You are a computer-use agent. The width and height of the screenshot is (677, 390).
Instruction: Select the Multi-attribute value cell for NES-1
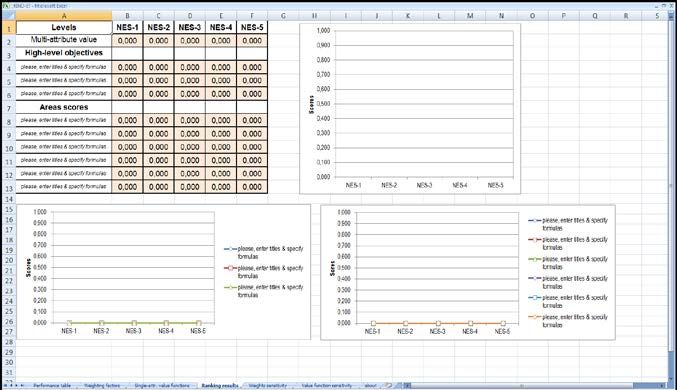coord(127,41)
